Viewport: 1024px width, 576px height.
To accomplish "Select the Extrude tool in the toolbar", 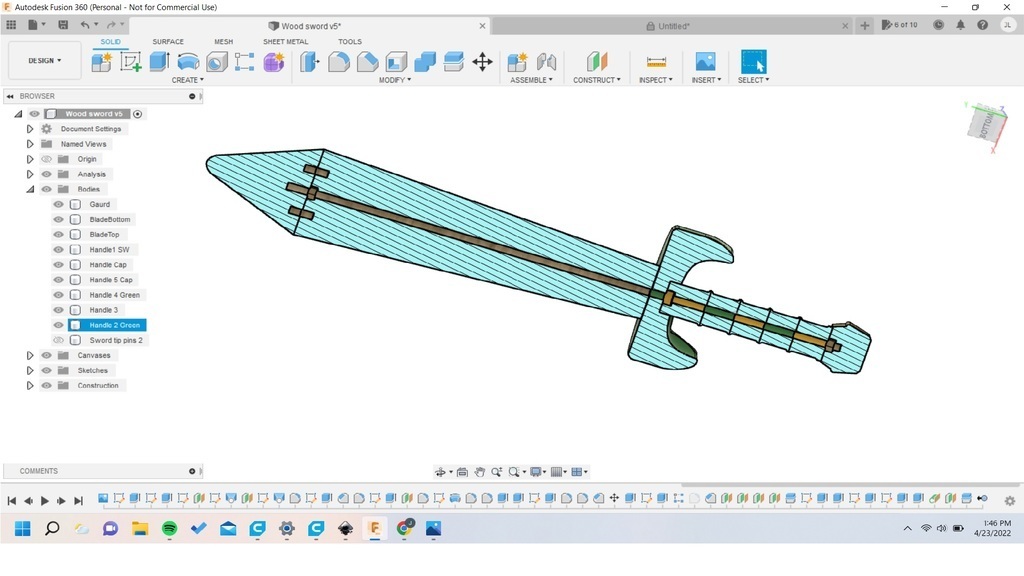I will [x=159, y=62].
